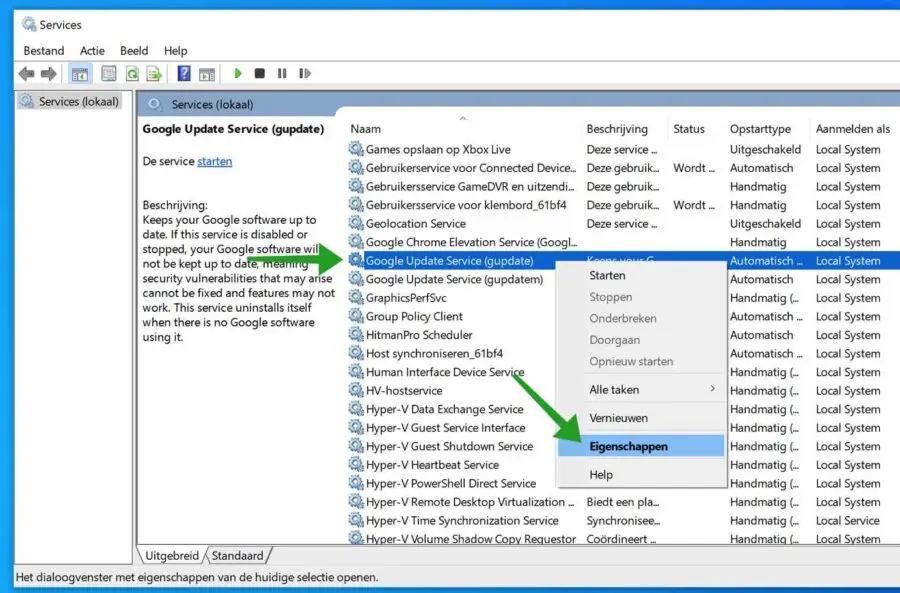The image size is (900, 593).
Task: Sort by the Beschrijving column header
Action: click(624, 129)
